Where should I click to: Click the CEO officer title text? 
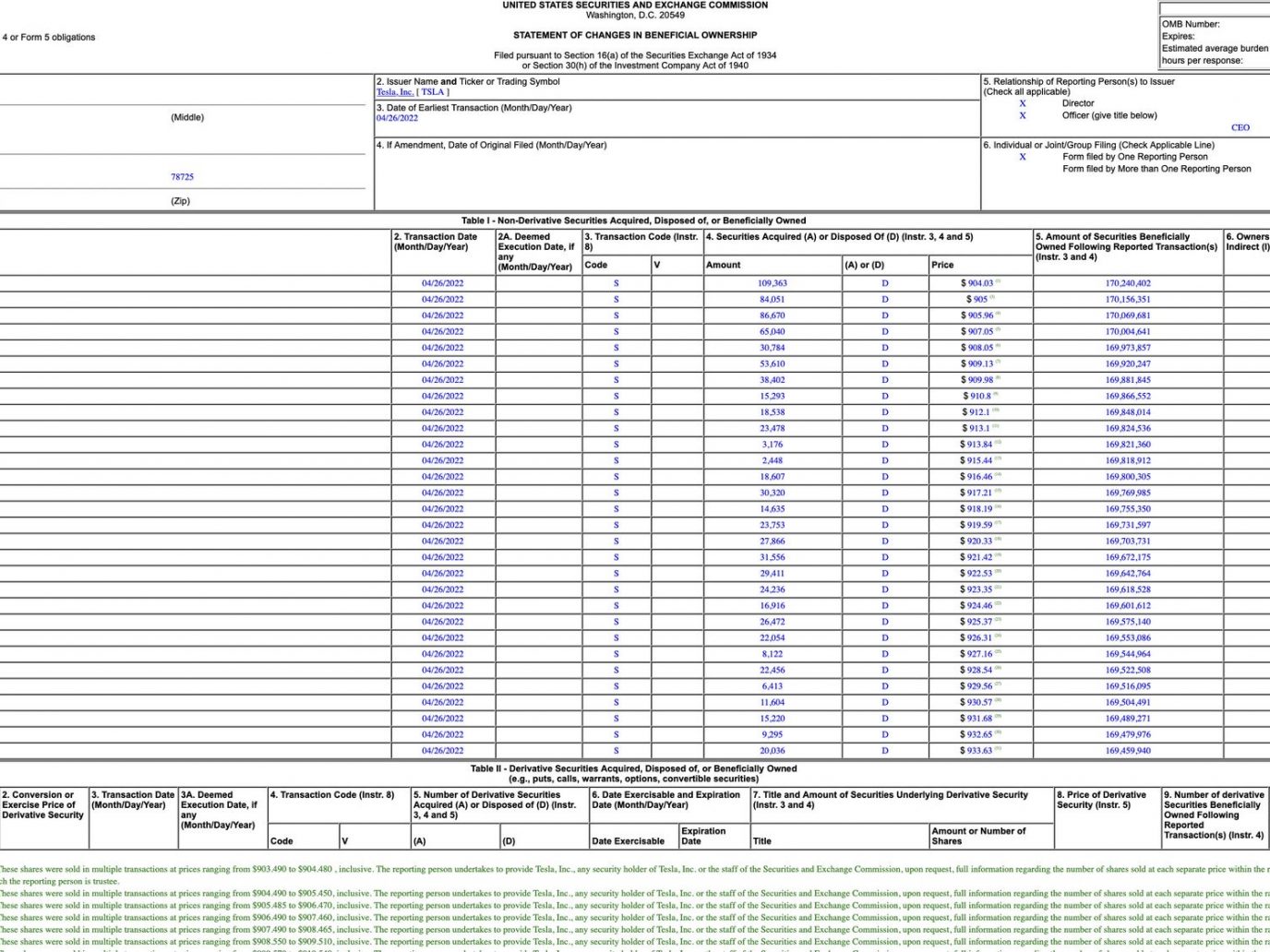click(1240, 128)
